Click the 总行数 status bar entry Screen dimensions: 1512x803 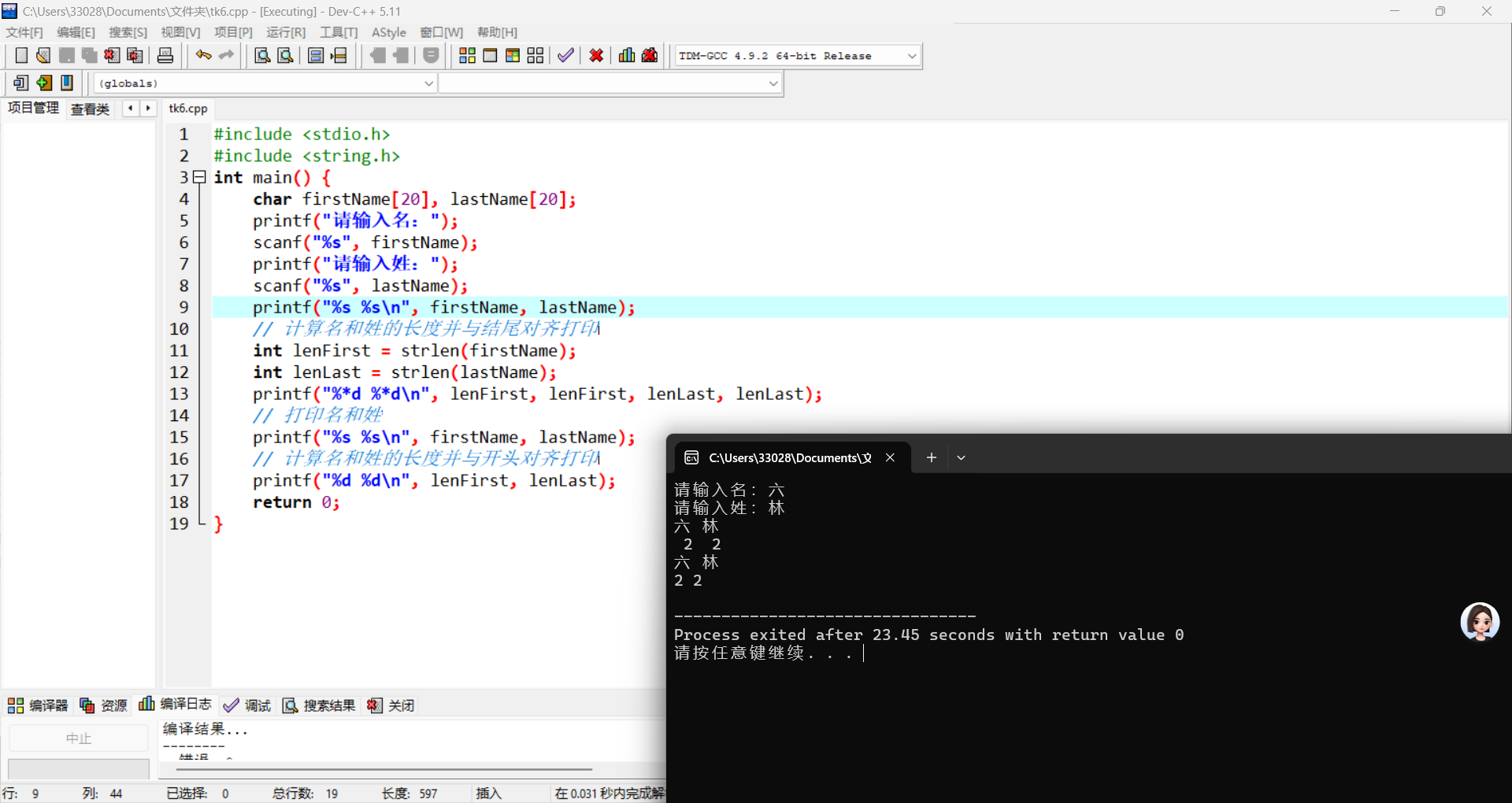point(306,794)
